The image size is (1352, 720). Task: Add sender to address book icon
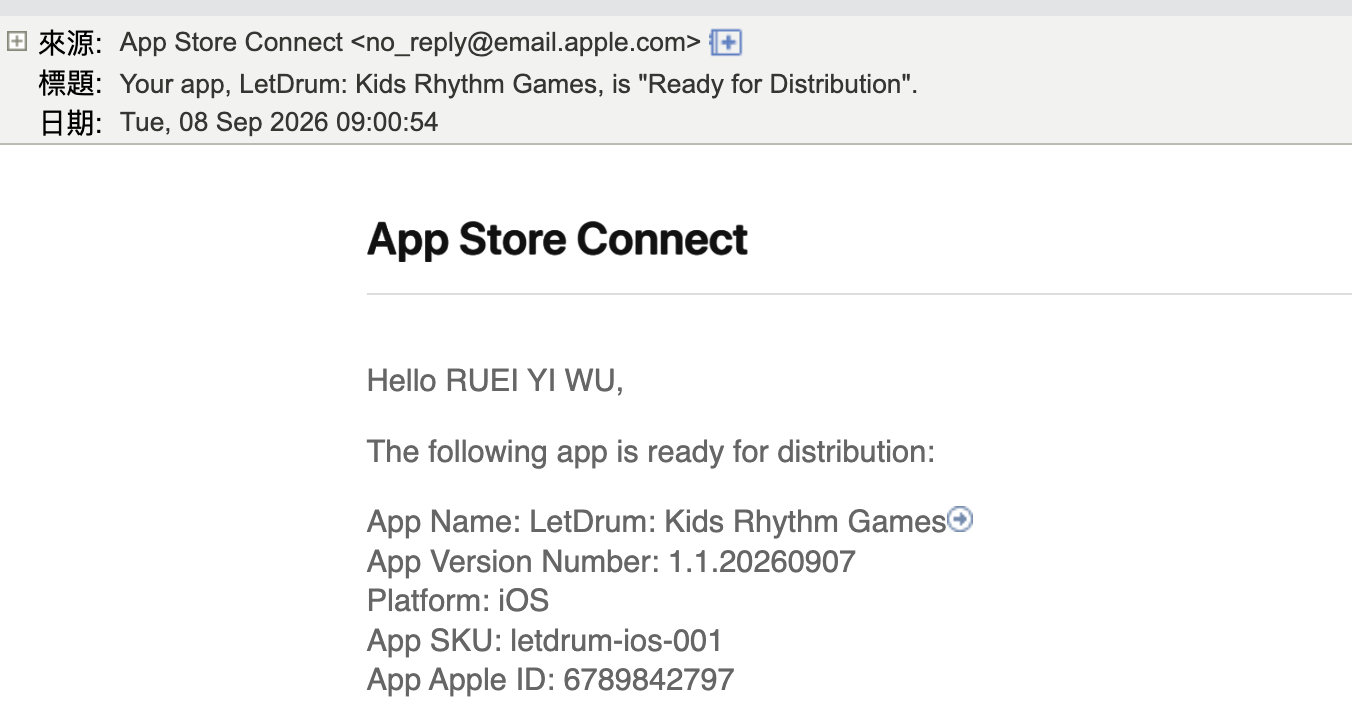tap(725, 42)
